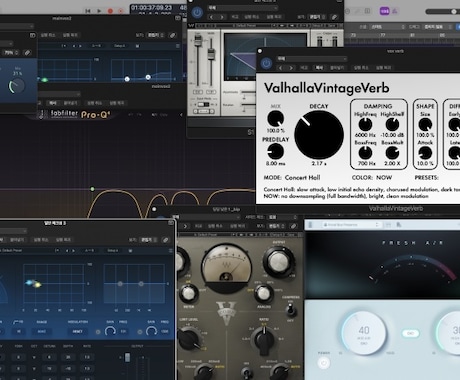
Task: Open the PRESETS menu in ValhallaVintageVerb
Action: [426, 178]
